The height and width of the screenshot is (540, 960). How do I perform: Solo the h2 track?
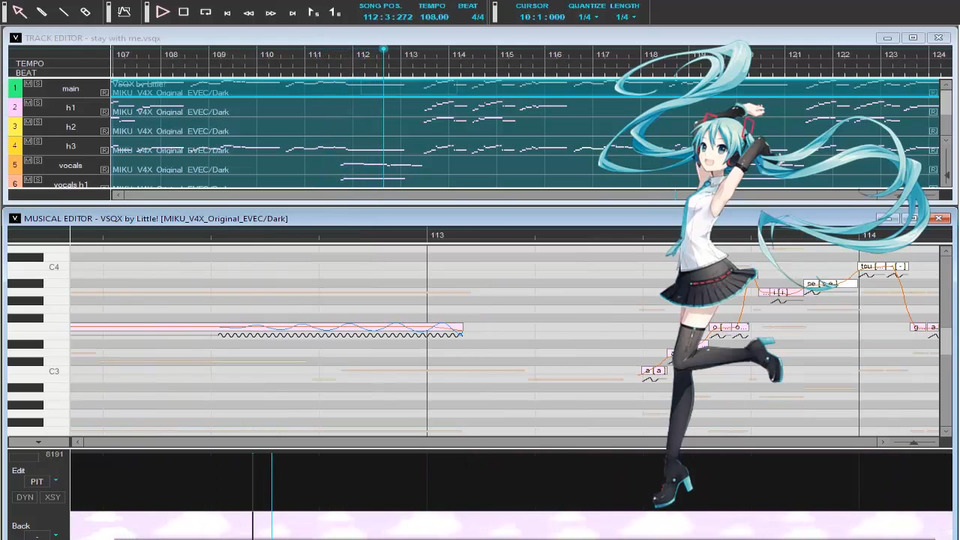click(x=38, y=122)
